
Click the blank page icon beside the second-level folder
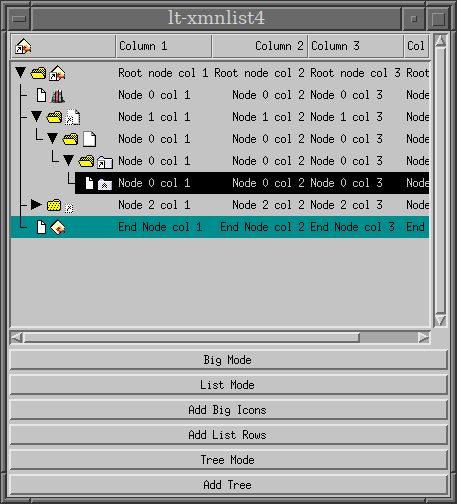coord(89,139)
